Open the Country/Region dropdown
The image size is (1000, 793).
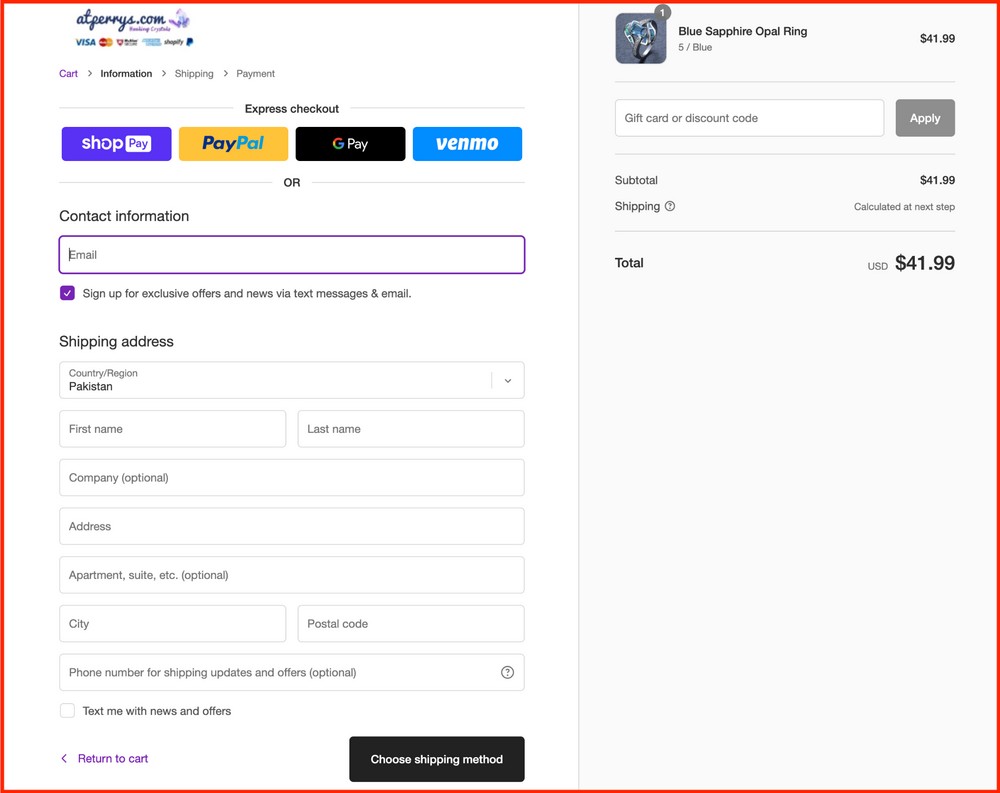click(291, 381)
